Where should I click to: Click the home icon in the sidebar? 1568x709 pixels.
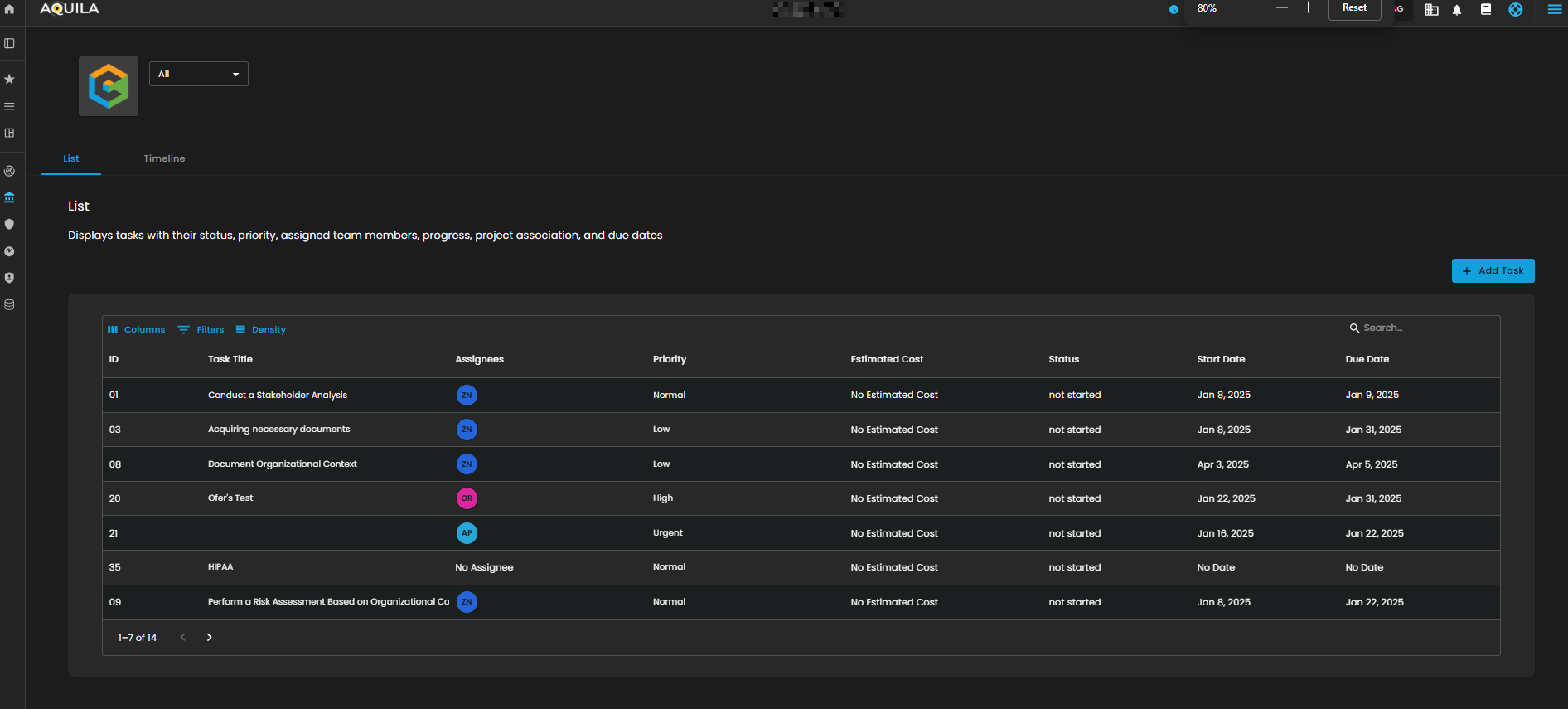tap(9, 9)
